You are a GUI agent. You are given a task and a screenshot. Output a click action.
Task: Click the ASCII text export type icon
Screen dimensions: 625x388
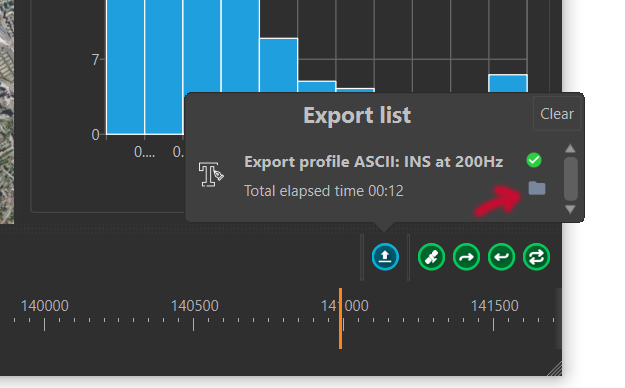point(211,174)
